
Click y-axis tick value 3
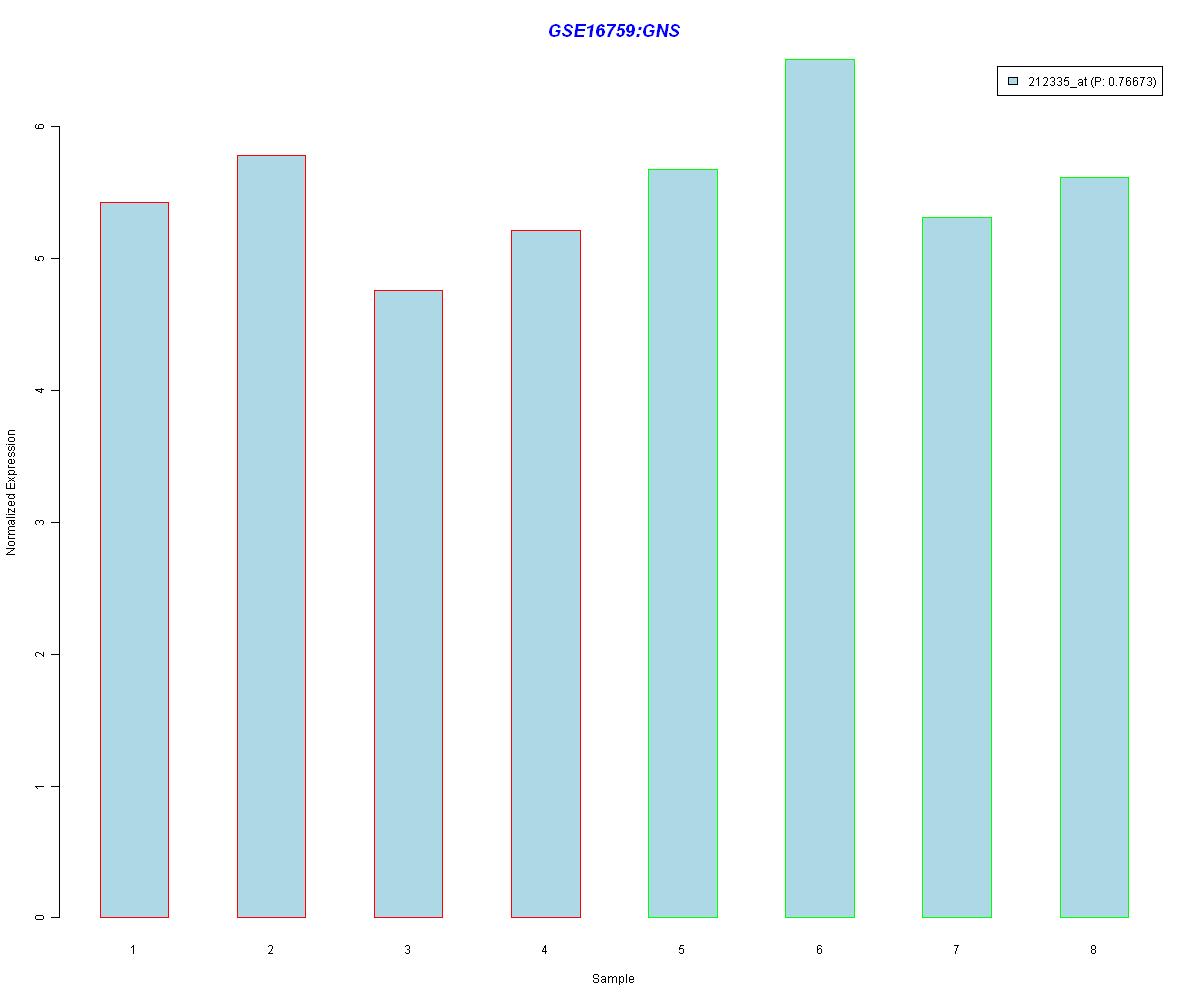(42, 523)
